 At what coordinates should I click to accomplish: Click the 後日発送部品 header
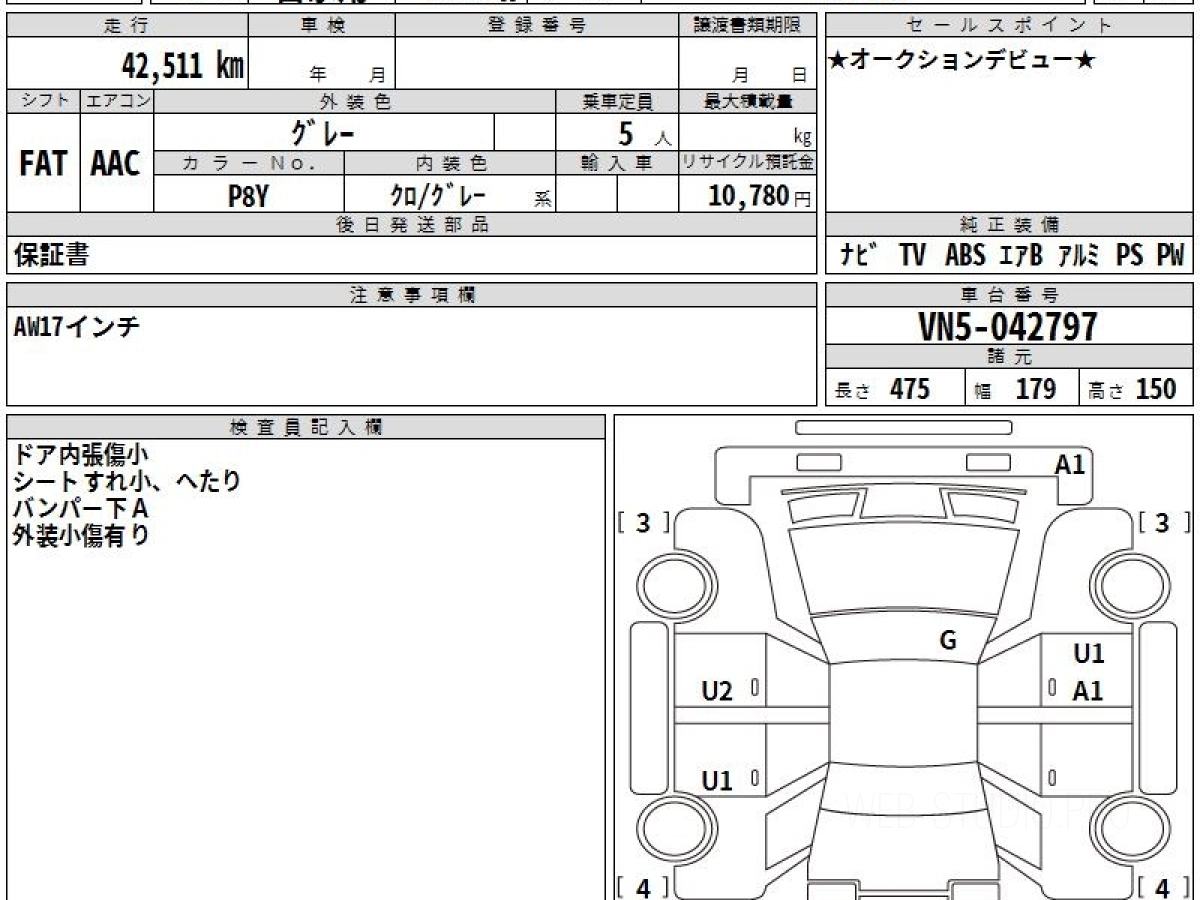coord(412,225)
